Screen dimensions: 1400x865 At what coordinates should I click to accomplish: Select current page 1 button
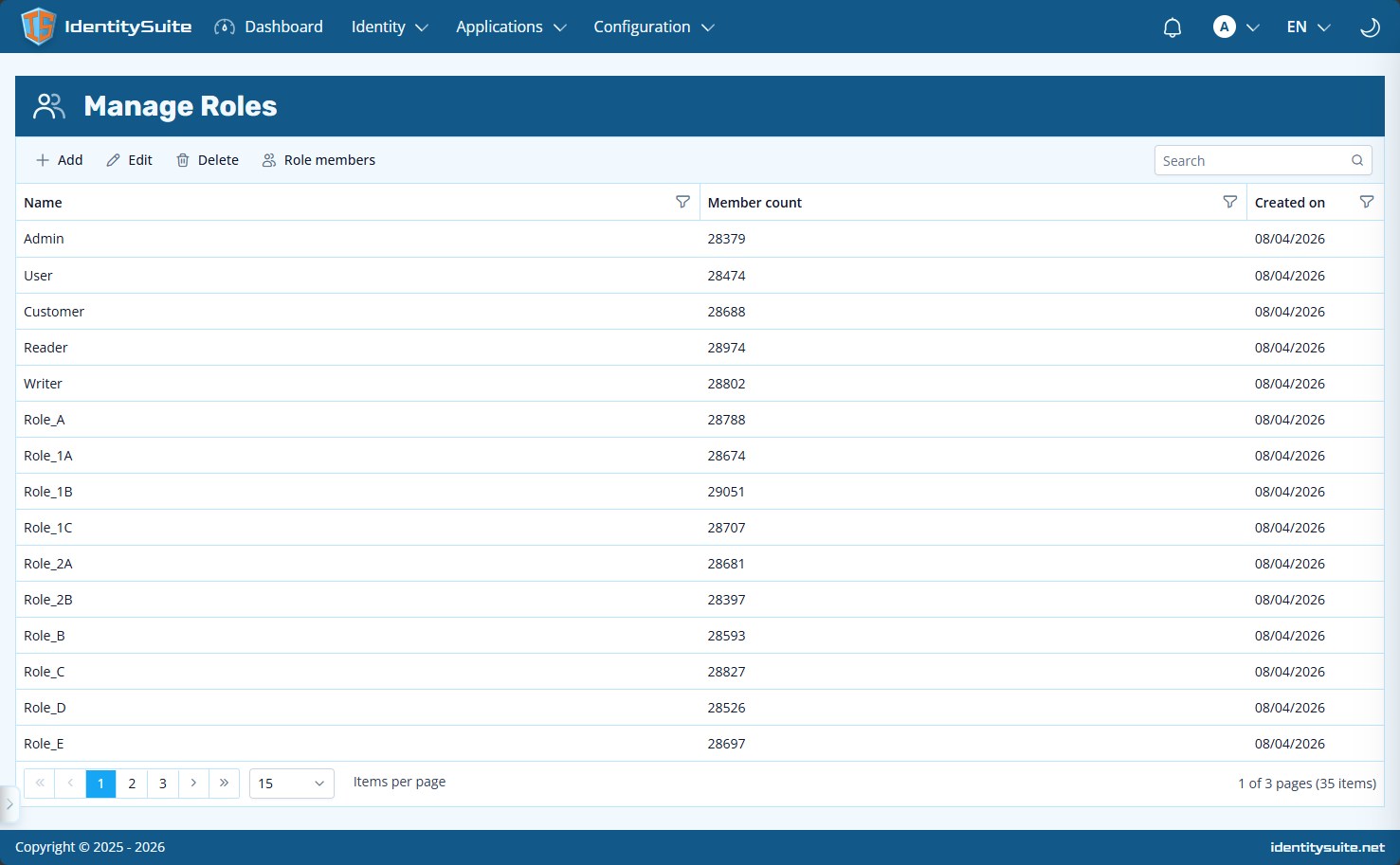point(100,784)
